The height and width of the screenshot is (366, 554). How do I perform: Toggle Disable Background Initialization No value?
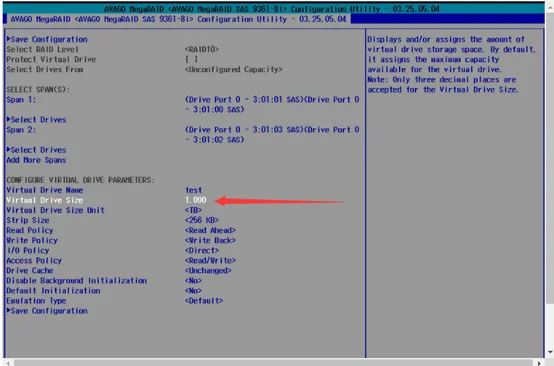coord(193,281)
